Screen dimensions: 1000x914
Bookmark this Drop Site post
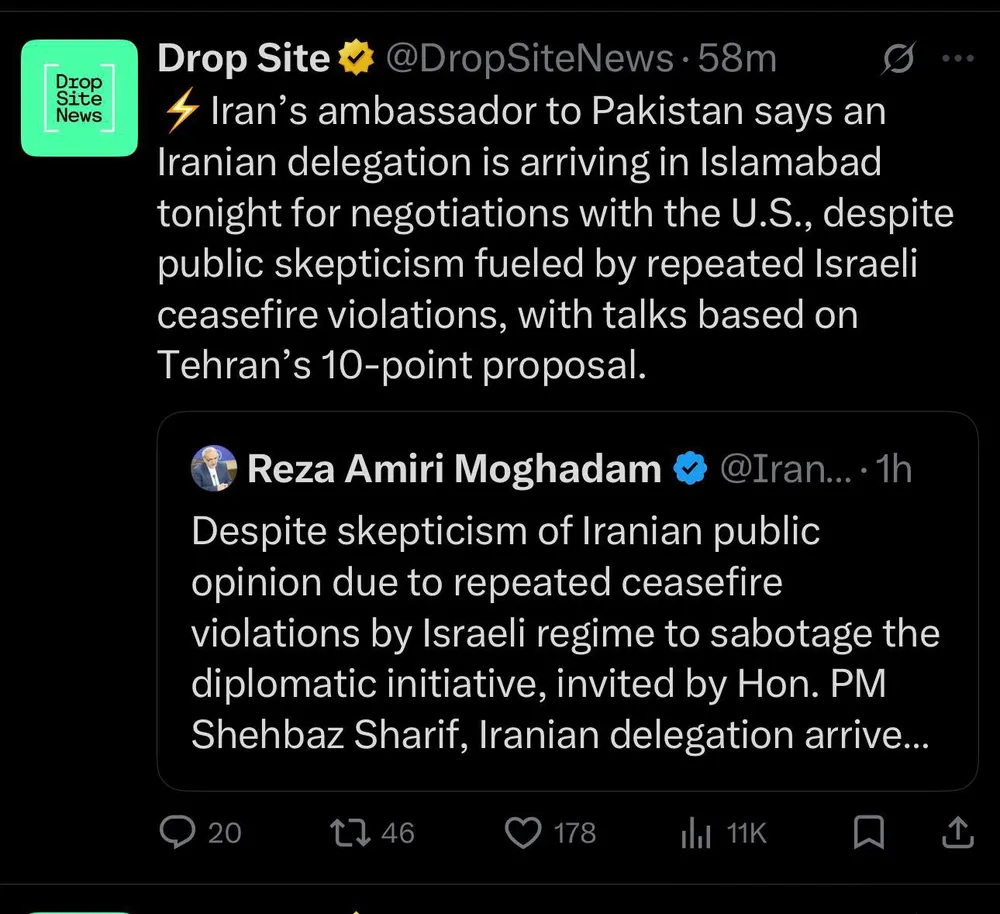869,832
